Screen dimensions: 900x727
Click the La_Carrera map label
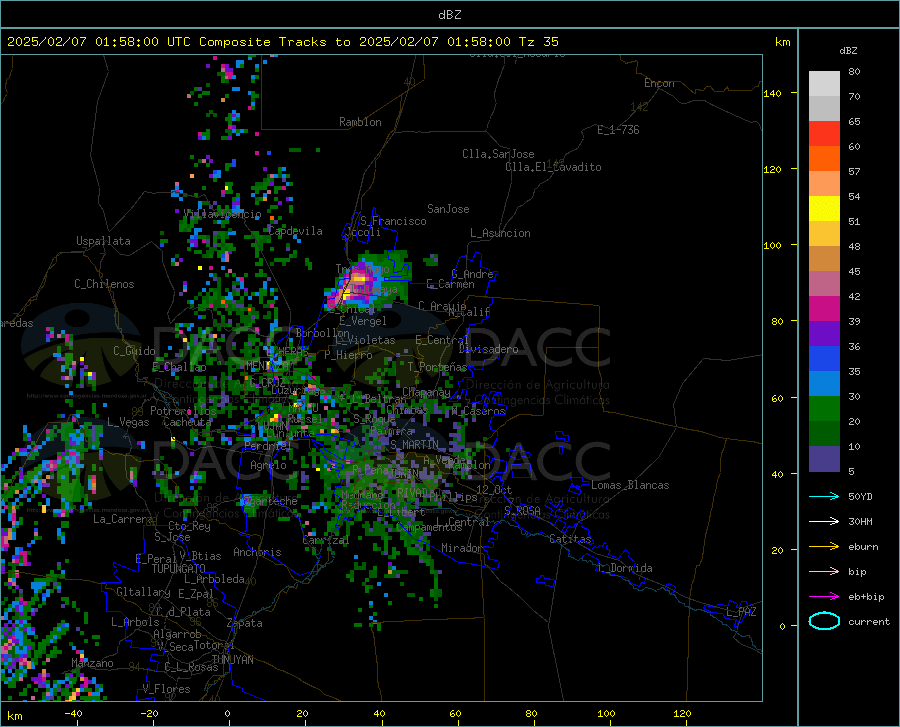(123, 519)
